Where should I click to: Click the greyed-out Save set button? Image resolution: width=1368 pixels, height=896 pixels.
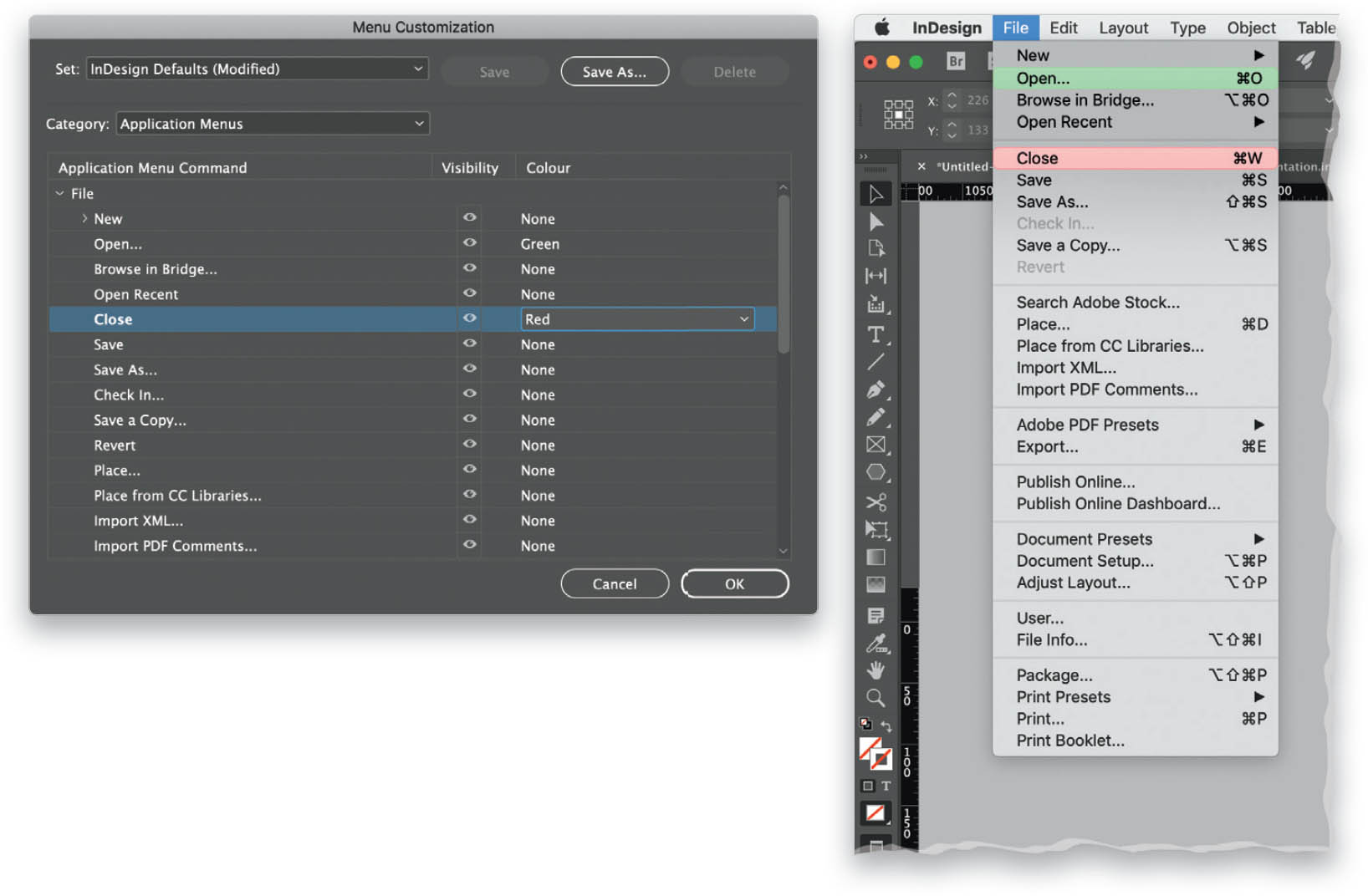tap(494, 72)
